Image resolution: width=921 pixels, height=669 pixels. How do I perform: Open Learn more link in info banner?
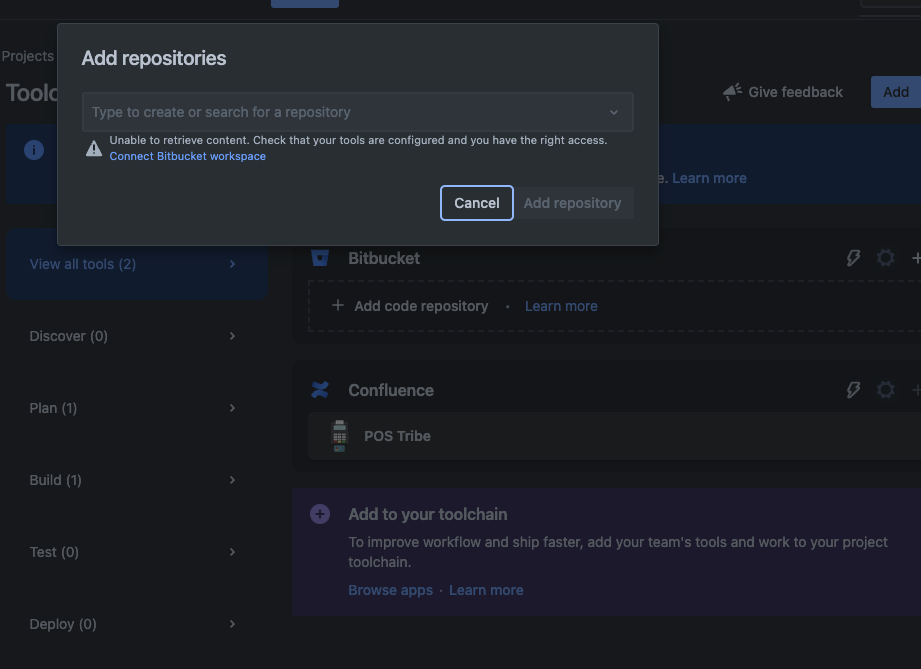(709, 178)
